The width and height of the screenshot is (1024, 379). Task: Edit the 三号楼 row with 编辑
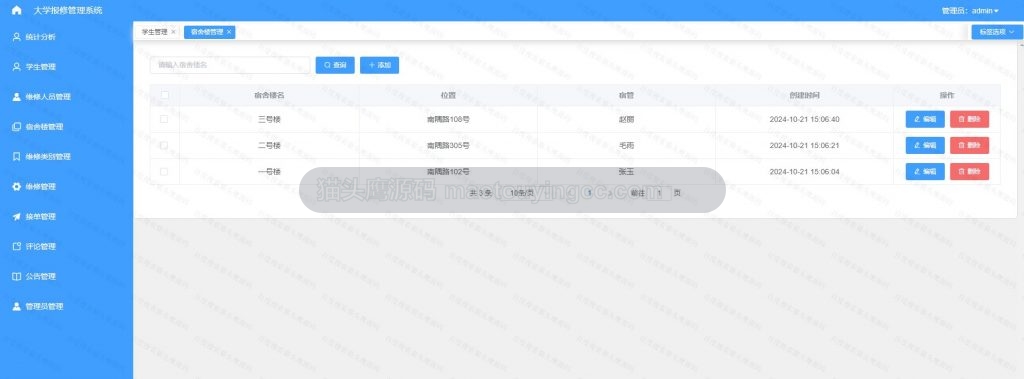coord(925,119)
